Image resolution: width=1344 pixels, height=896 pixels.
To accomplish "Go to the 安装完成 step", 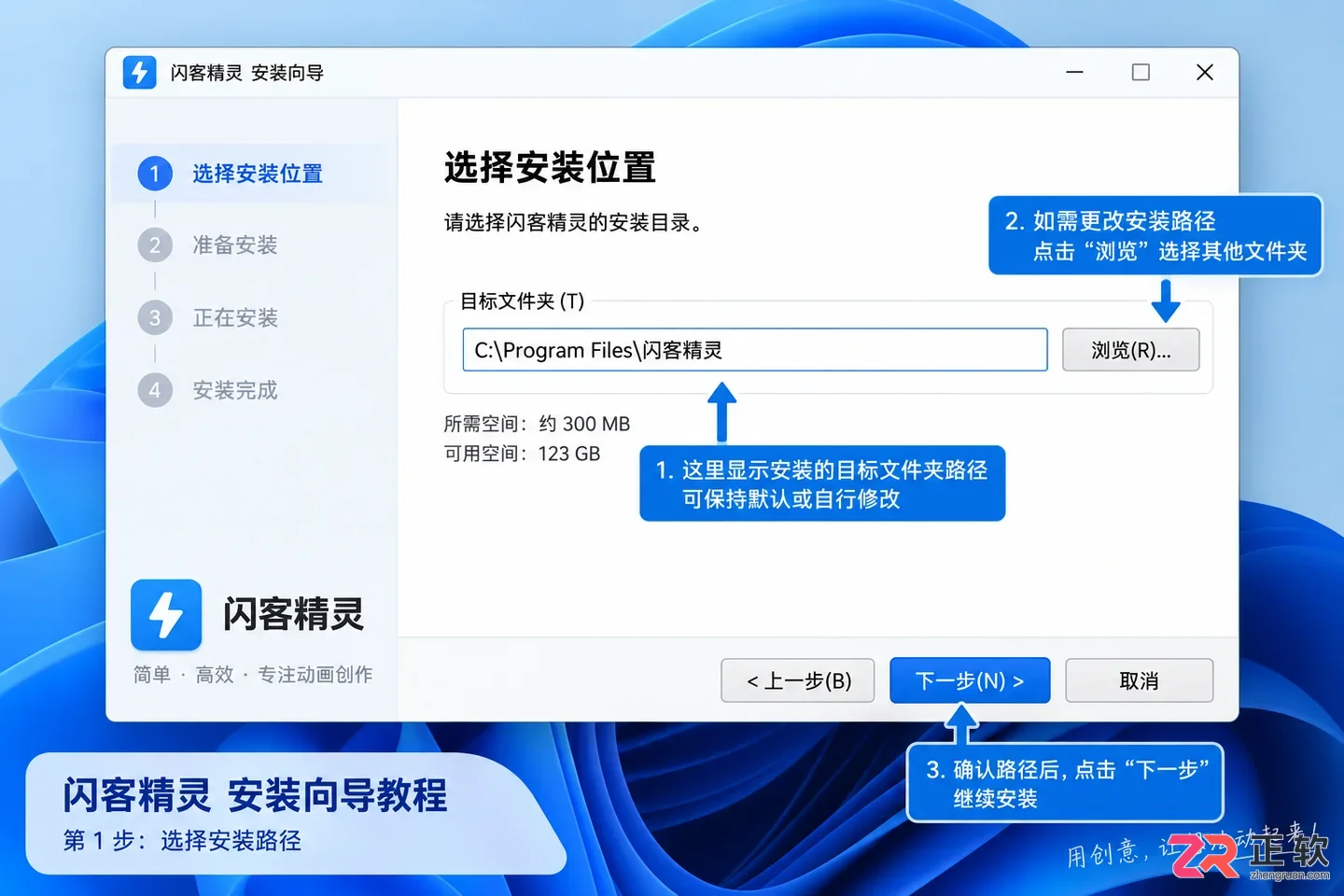I will pyautogui.click(x=235, y=390).
